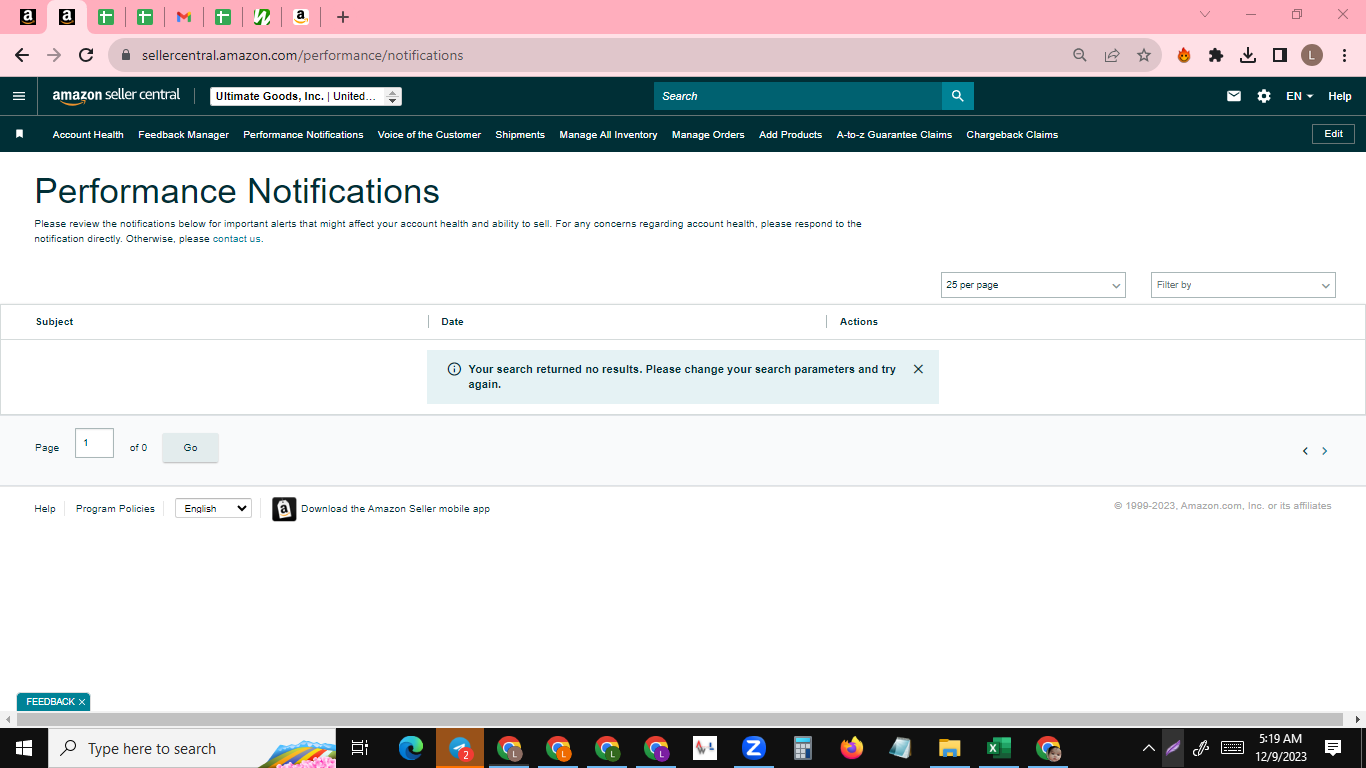Open the 25 per page dropdown
The height and width of the screenshot is (768, 1366).
tap(1033, 285)
